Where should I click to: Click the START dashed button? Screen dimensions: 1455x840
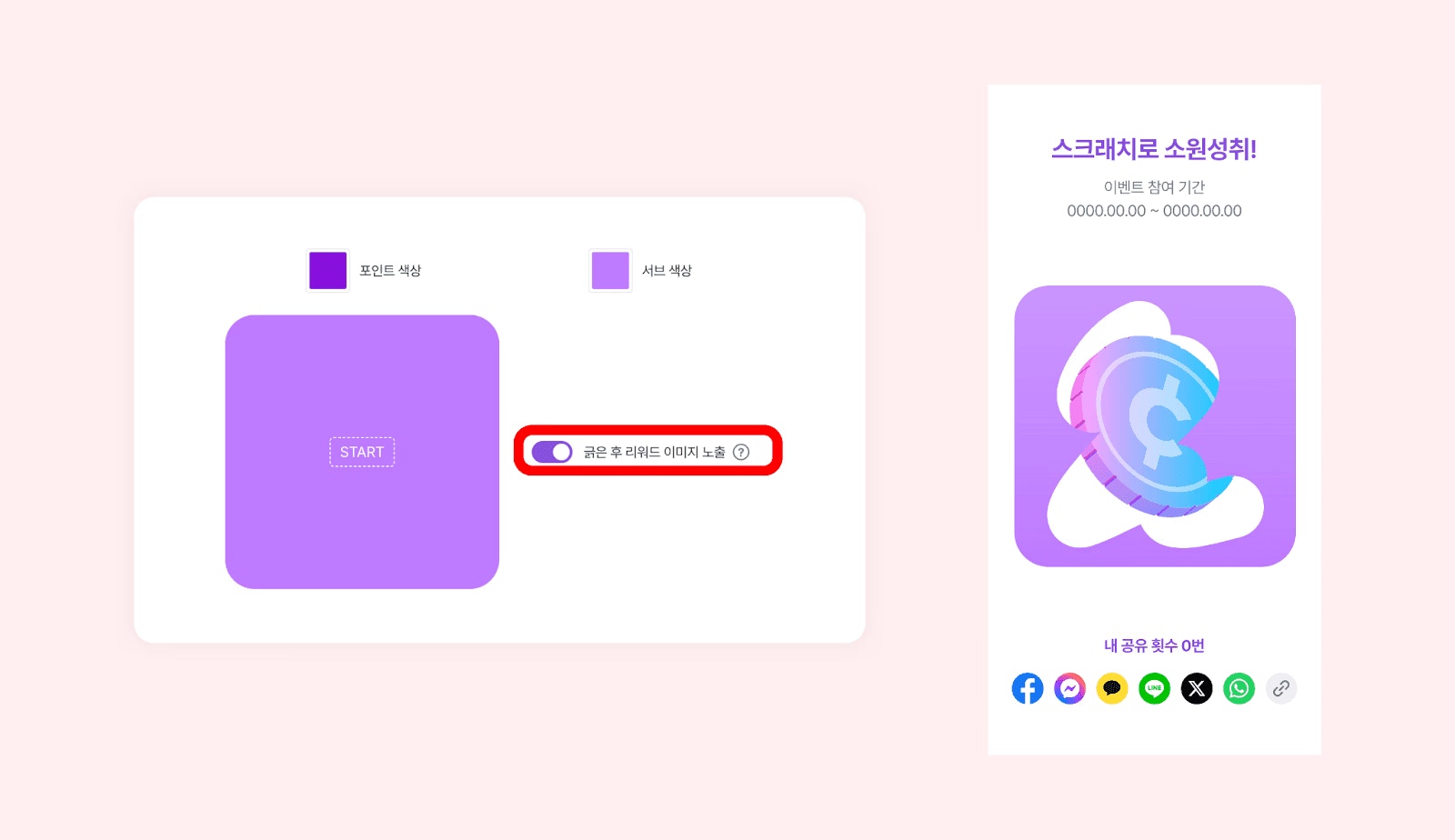tap(362, 452)
